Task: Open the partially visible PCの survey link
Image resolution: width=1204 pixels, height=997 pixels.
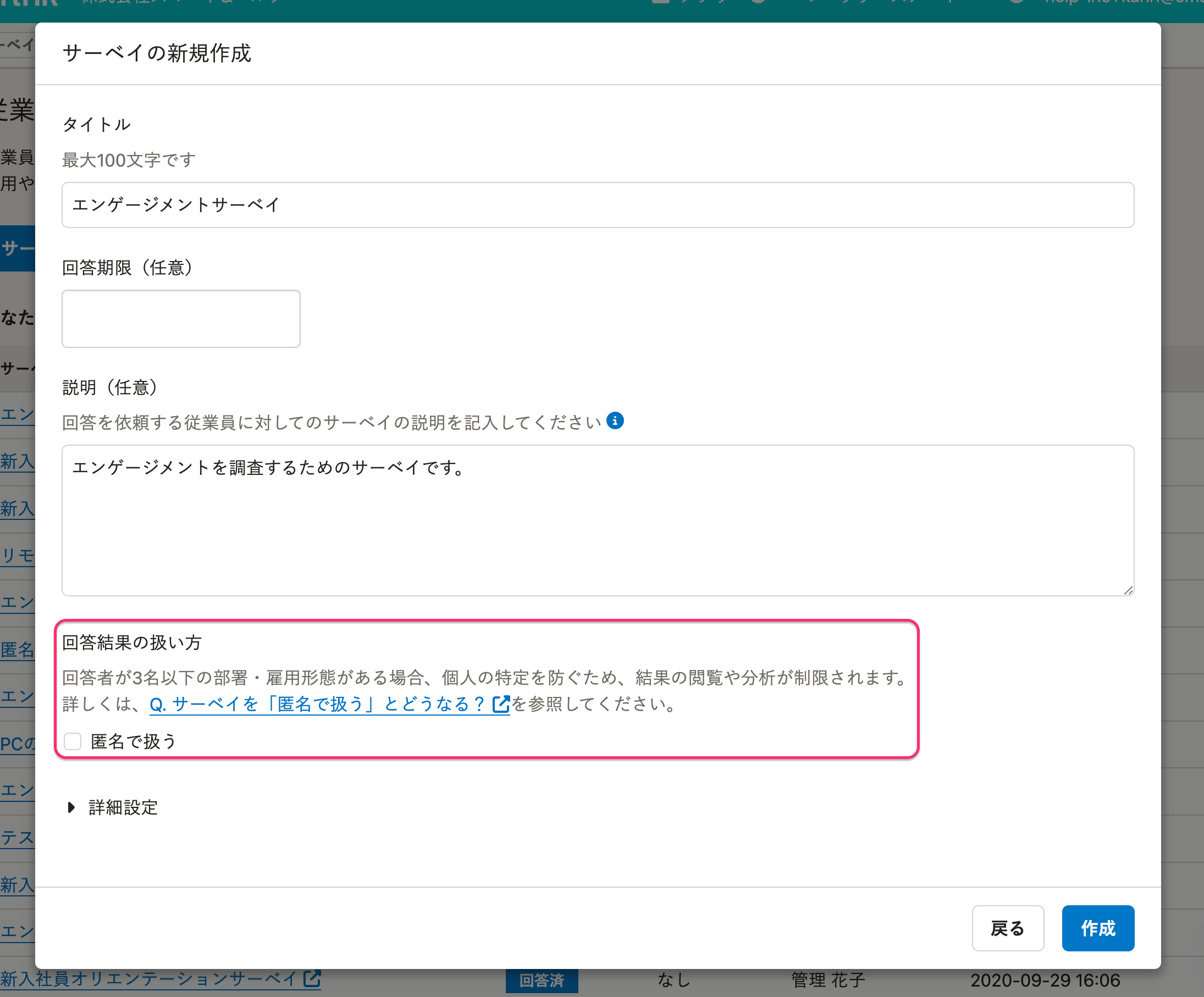Action: coord(17,744)
